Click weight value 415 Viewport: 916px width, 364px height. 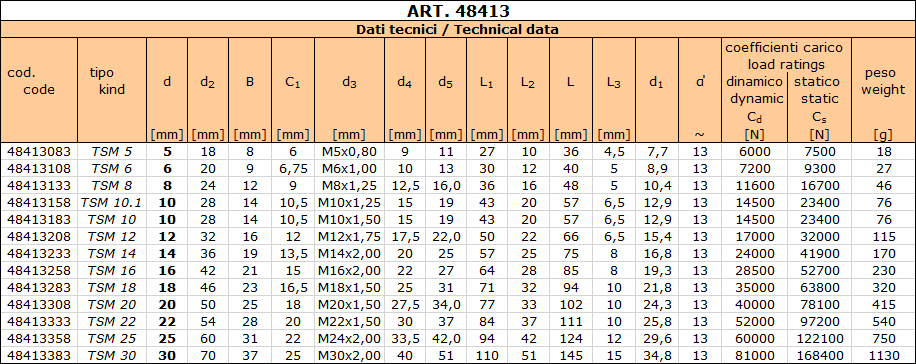[x=884, y=304]
